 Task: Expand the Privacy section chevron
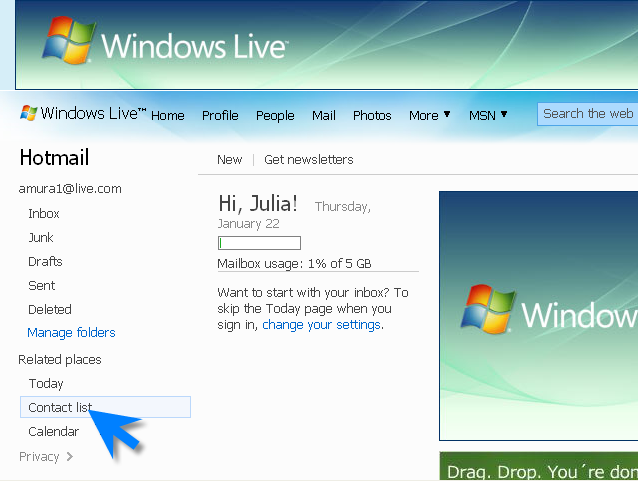69,457
